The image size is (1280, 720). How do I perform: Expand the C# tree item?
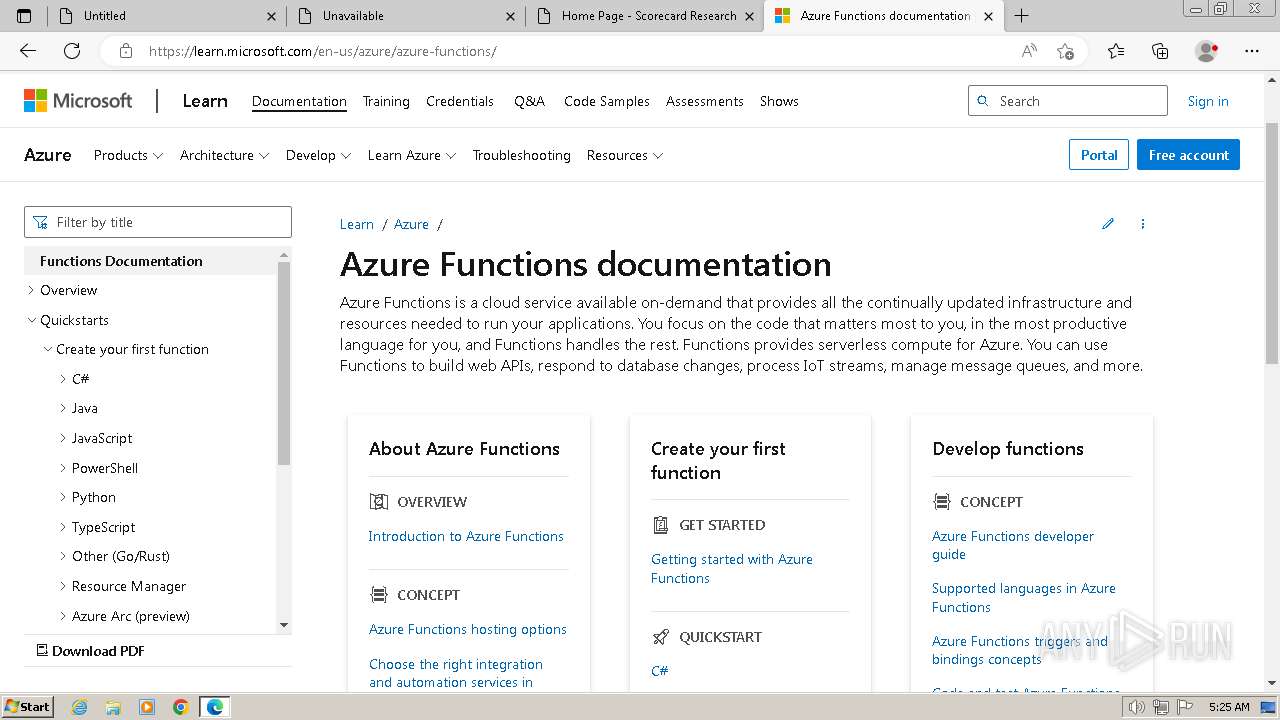click(x=63, y=379)
